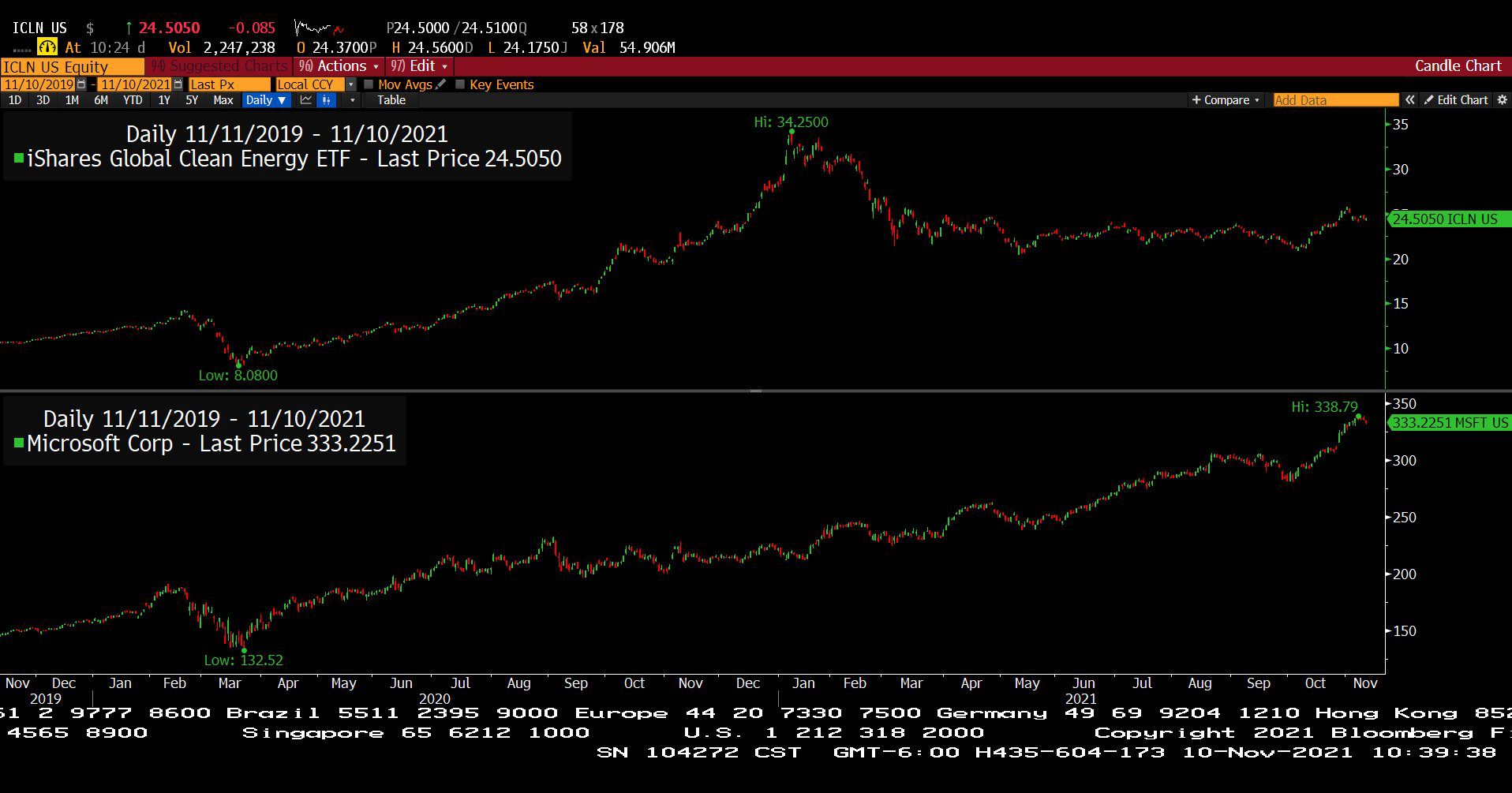Click the 24.5050 ICLN US price label

[1449, 219]
